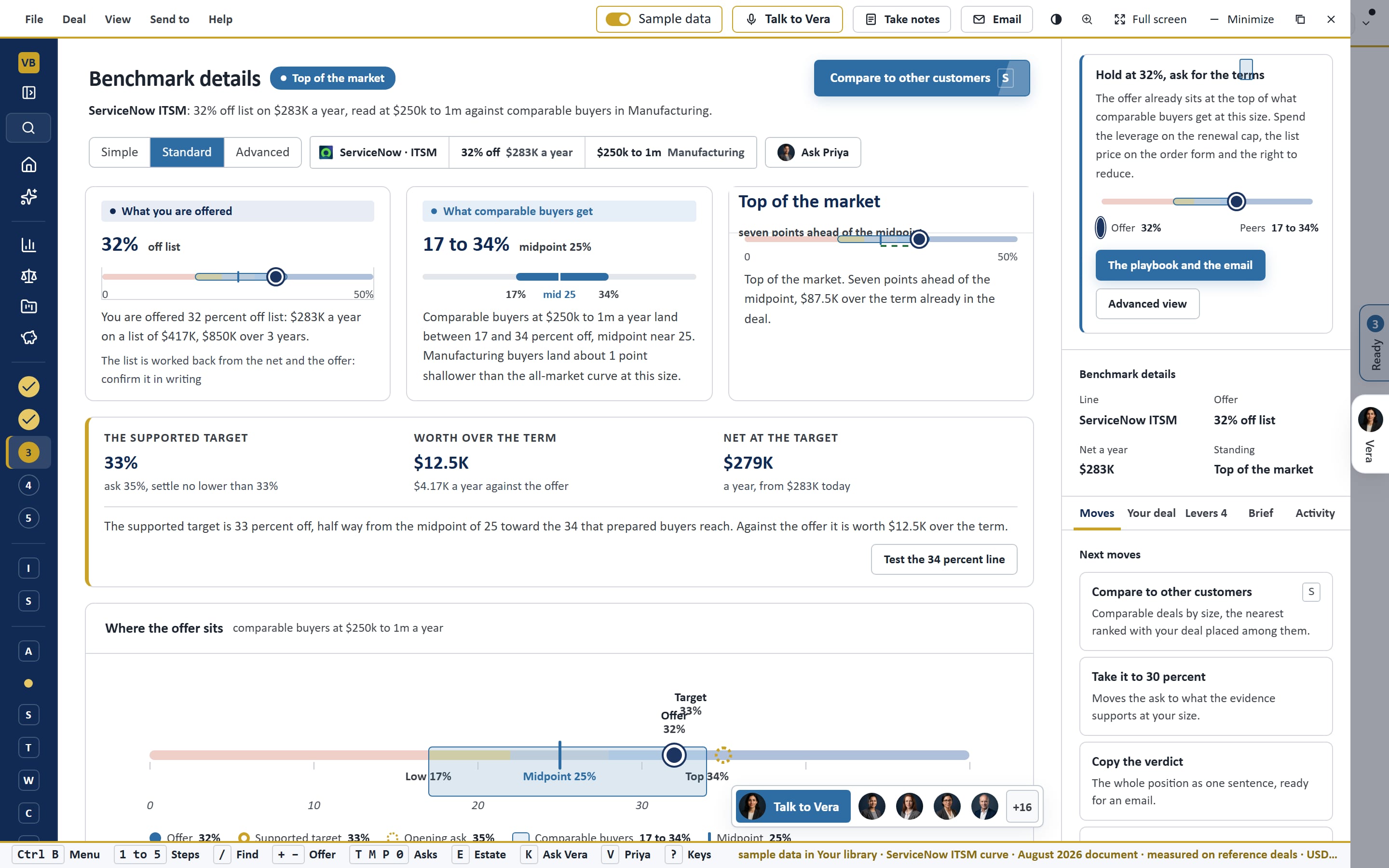The image size is (1389, 868).
Task: Open the bar chart icon in sidebar
Action: pyautogui.click(x=28, y=245)
